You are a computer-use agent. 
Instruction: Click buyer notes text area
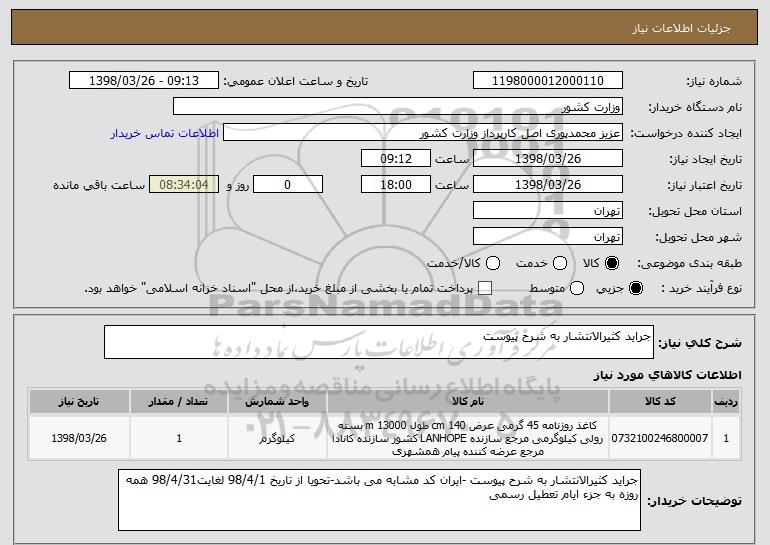(379, 500)
